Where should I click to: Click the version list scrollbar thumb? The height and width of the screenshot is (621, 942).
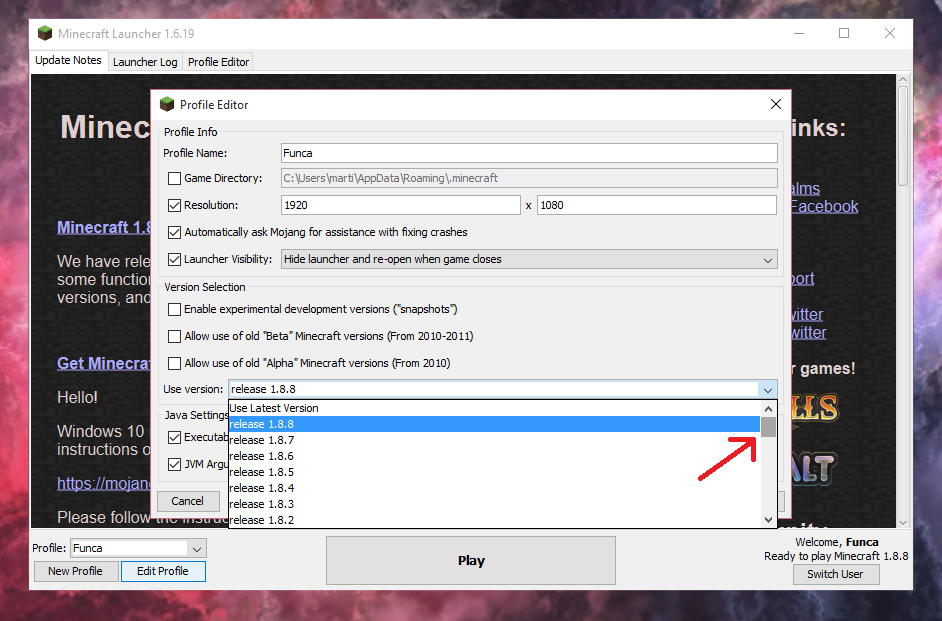point(768,428)
